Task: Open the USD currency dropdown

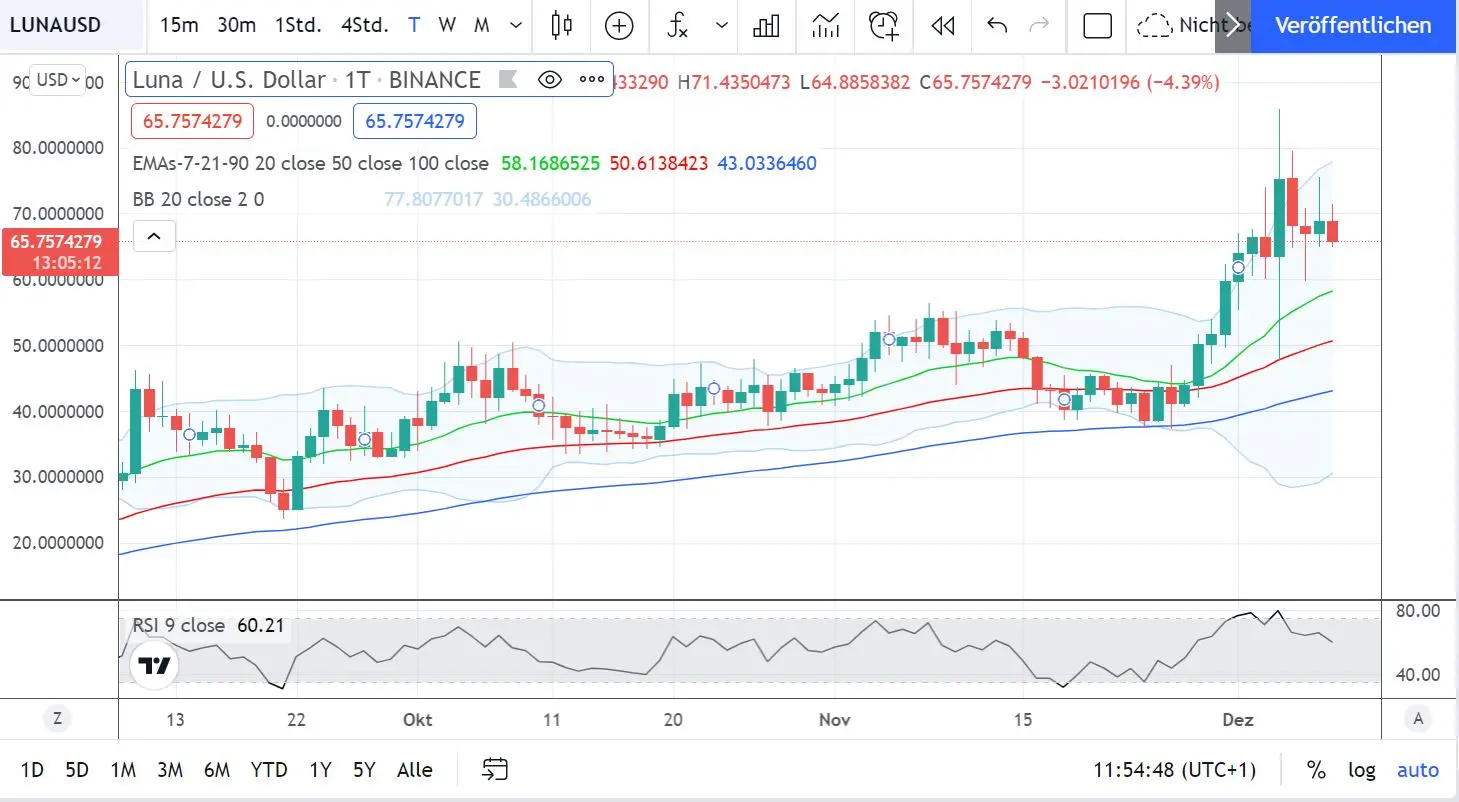Action: 58,80
